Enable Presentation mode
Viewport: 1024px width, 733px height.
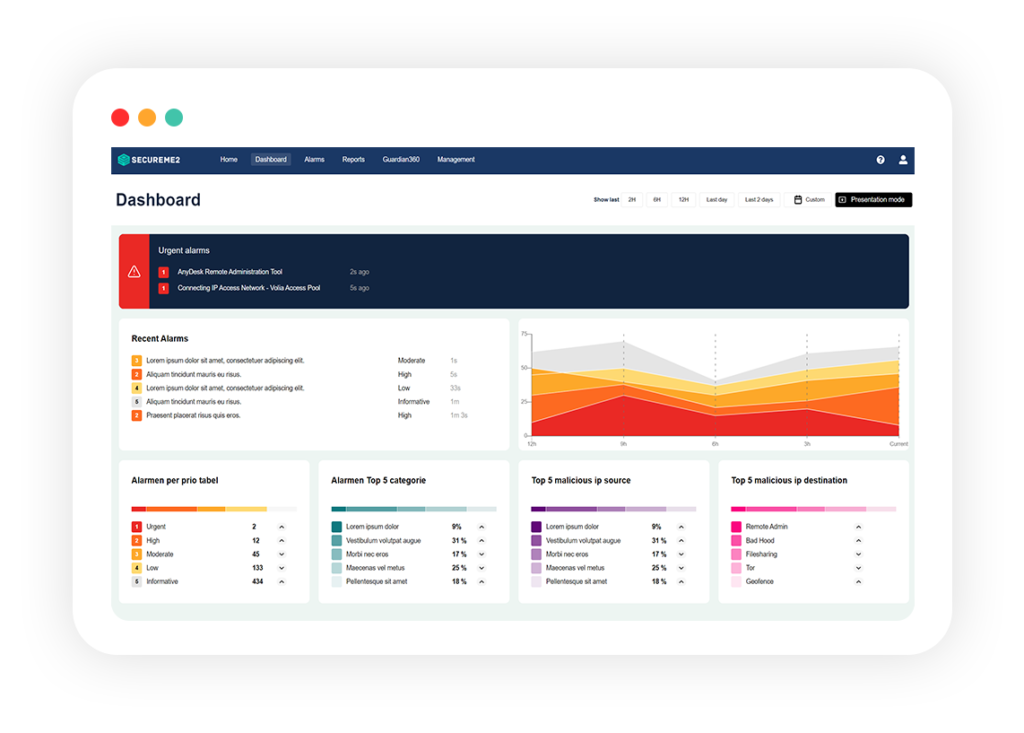click(873, 200)
